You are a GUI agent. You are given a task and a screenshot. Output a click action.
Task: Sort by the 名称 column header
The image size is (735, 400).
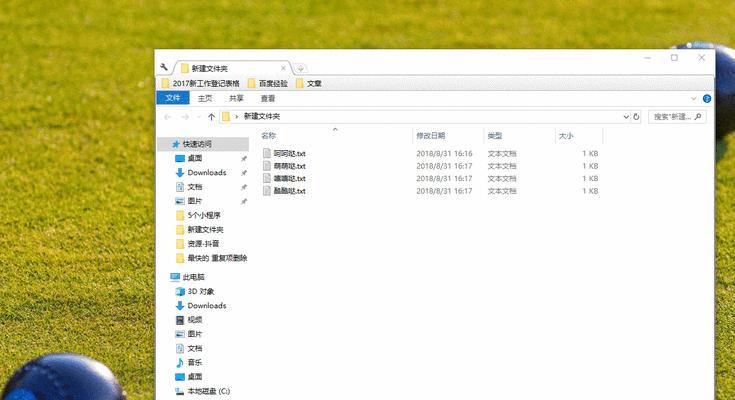[x=269, y=136]
